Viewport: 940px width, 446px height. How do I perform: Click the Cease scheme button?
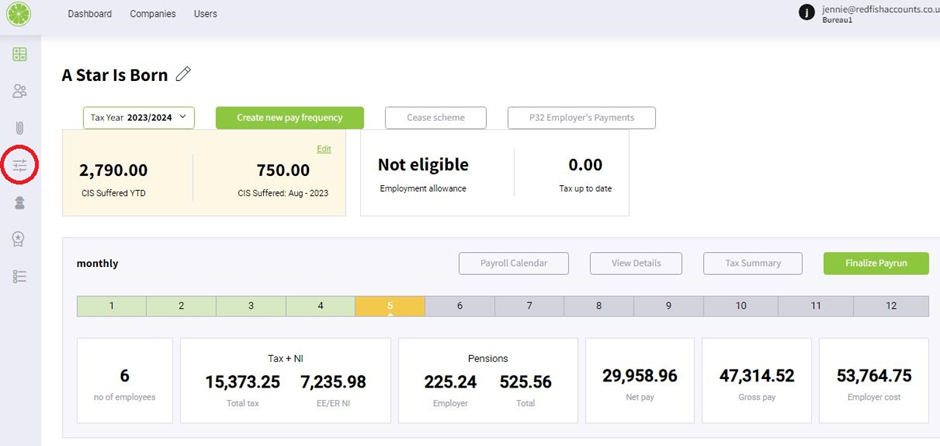[x=436, y=117]
